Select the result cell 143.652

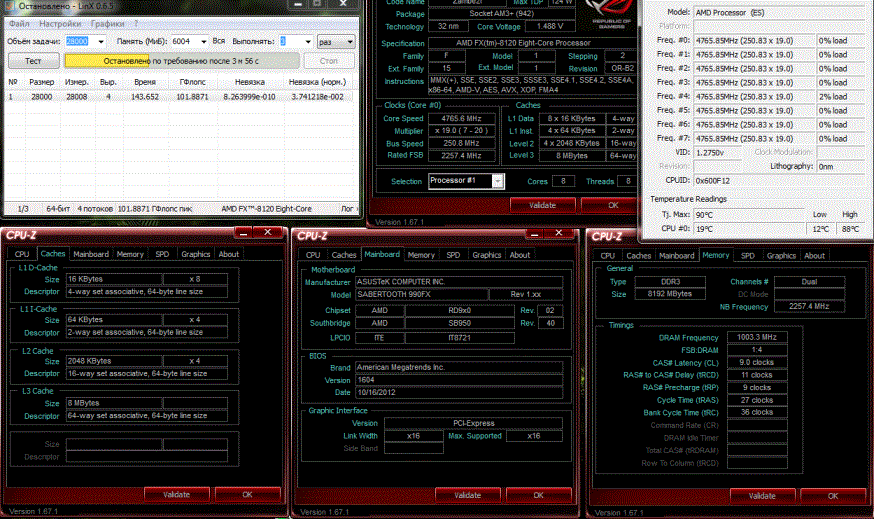145,96
